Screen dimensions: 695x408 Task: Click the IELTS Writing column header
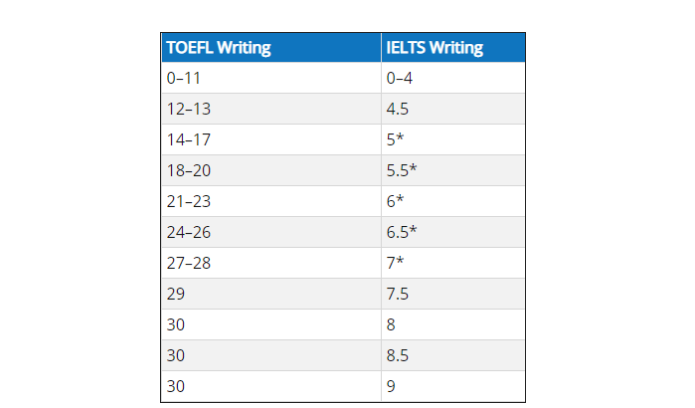pyautogui.click(x=434, y=47)
